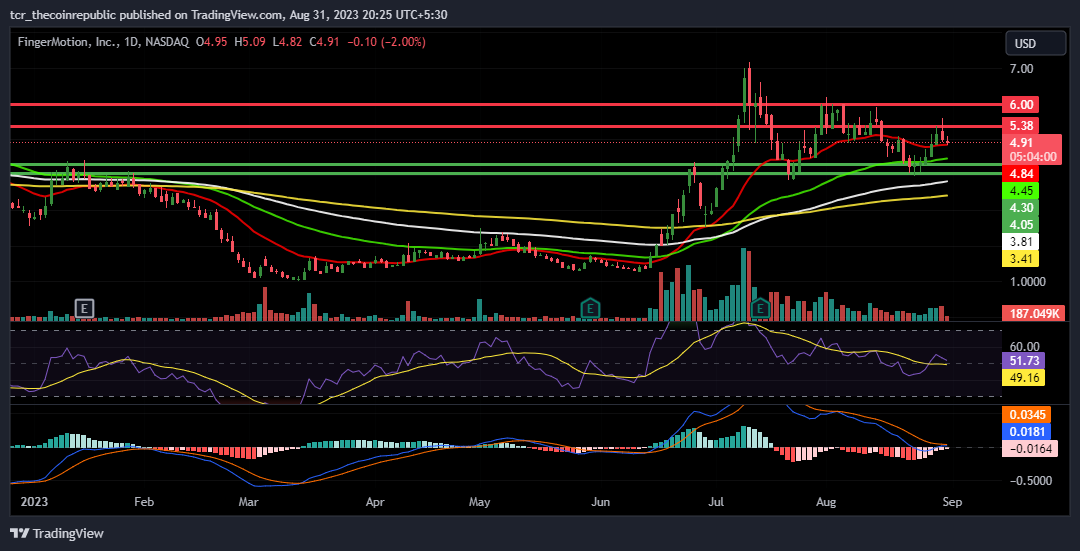
Task: Click the blue 0.0181 MACD value label
Action: (1029, 433)
